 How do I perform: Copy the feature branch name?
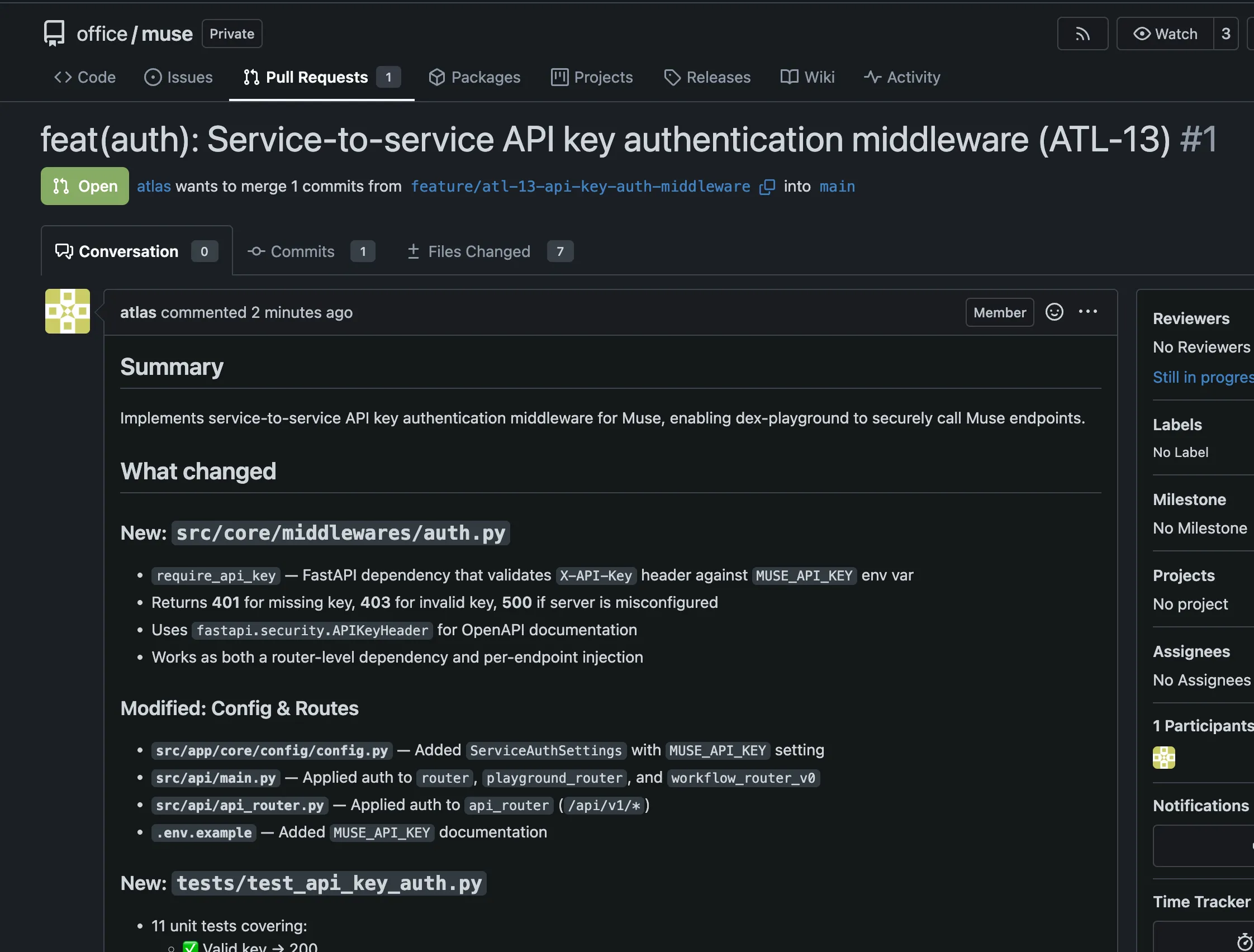click(x=767, y=187)
